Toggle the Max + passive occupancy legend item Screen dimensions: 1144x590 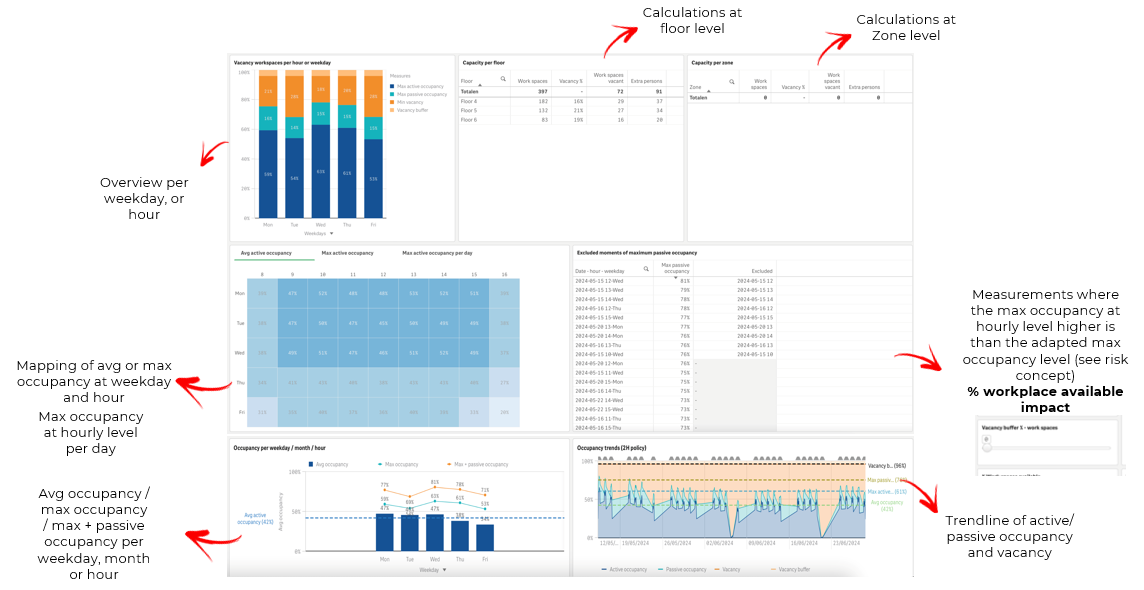[477, 465]
